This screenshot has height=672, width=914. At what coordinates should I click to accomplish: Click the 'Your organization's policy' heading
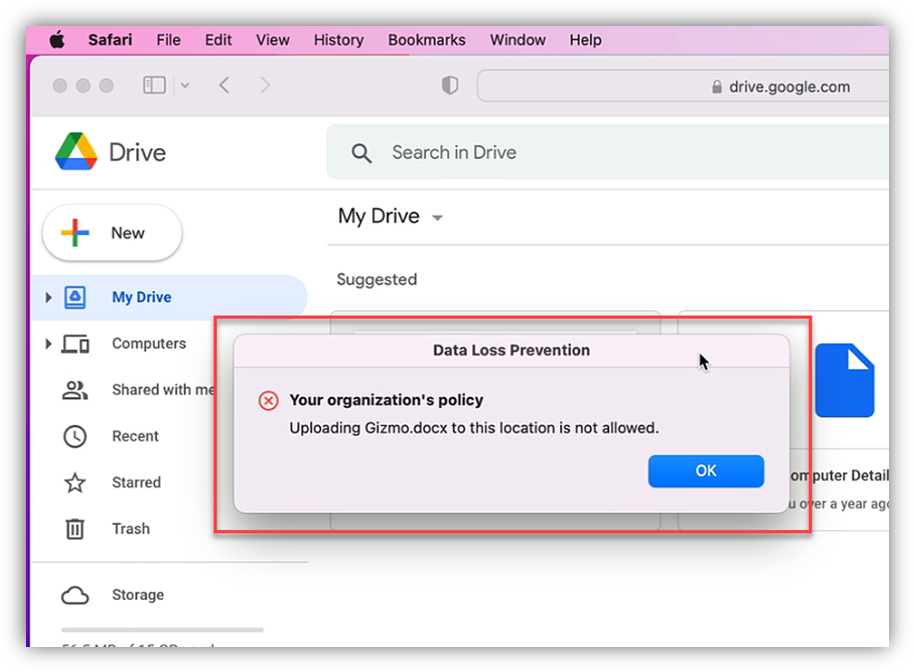pos(386,400)
